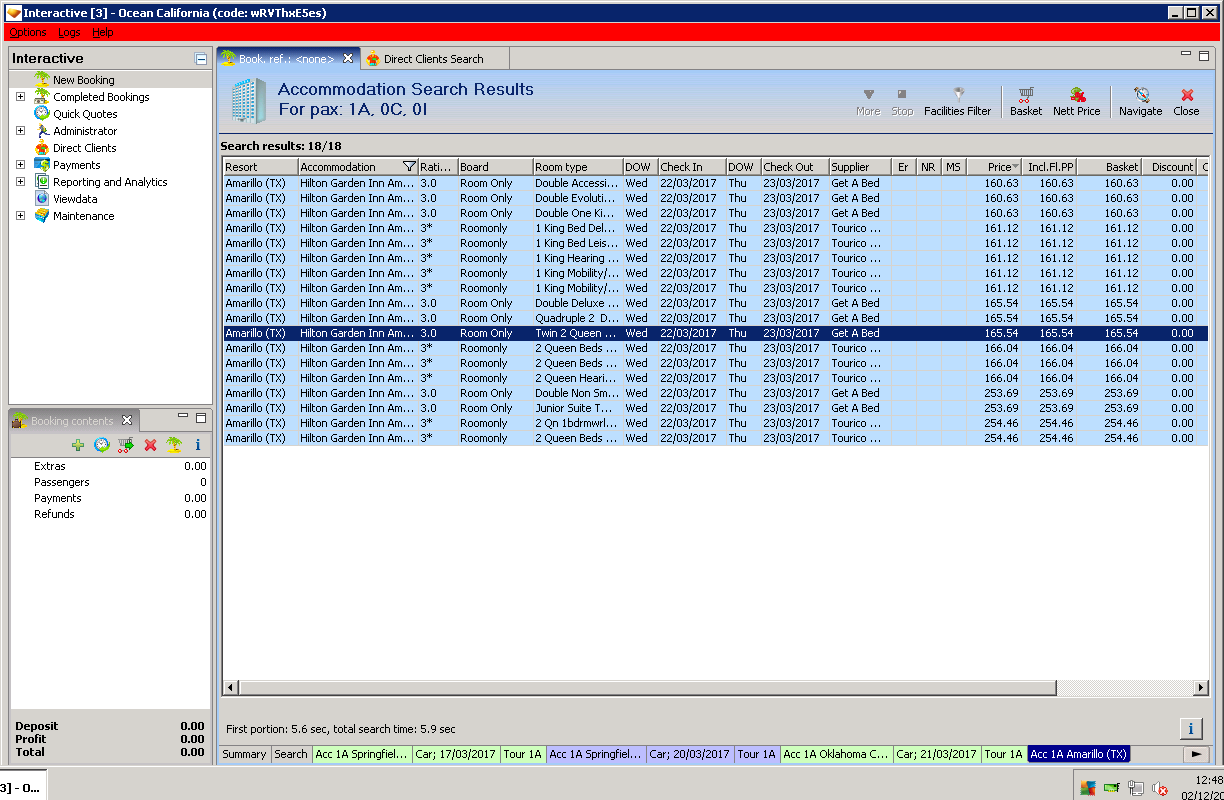Image resolution: width=1224 pixels, height=800 pixels.
Task: Expand the Administrator tree node
Action: (20, 131)
